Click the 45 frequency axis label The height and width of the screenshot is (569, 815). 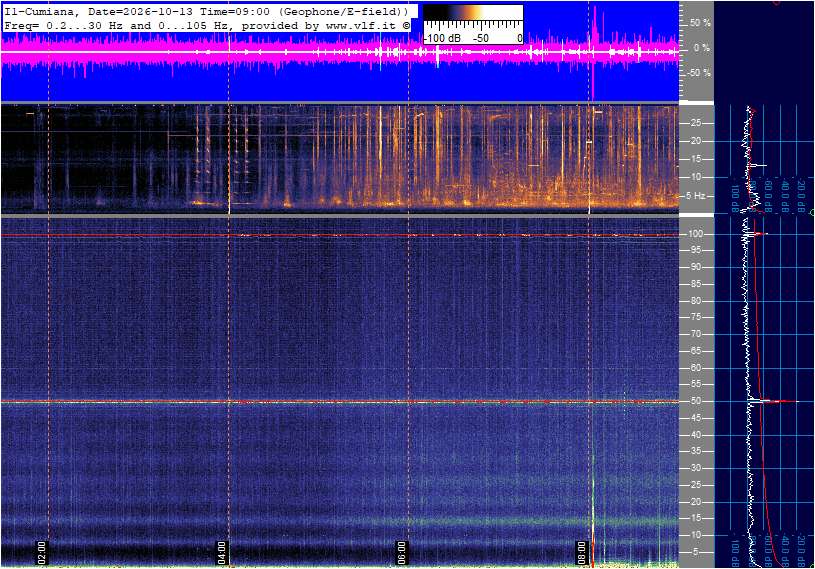point(695,418)
